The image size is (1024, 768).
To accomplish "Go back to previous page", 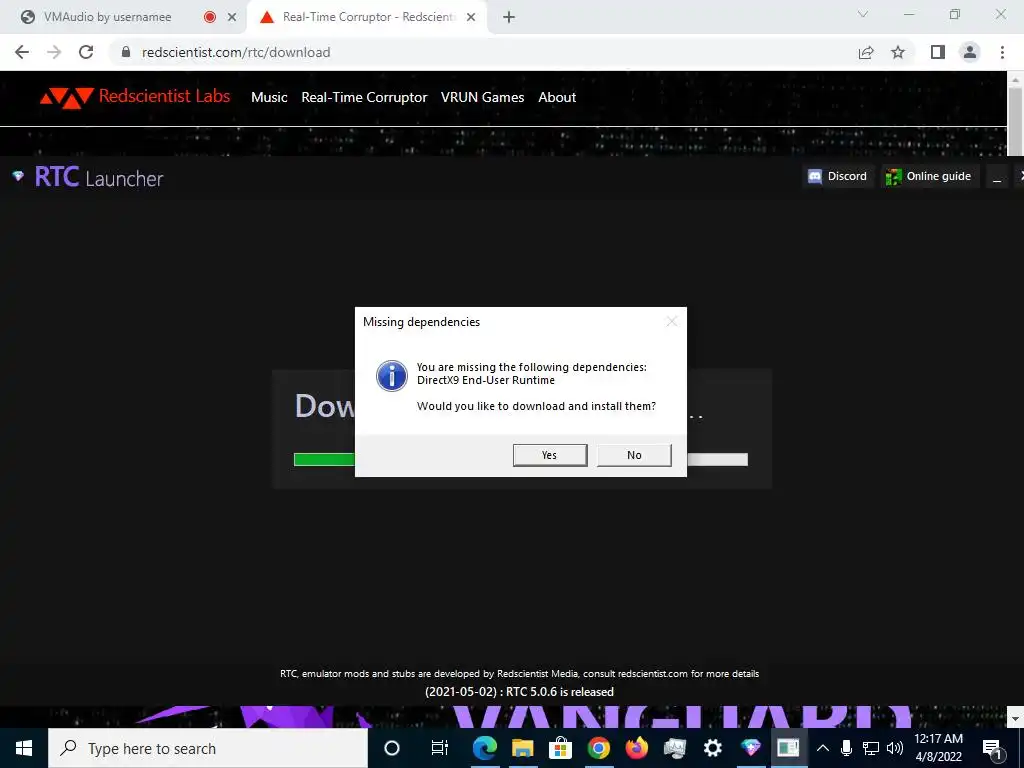I will [x=22, y=52].
